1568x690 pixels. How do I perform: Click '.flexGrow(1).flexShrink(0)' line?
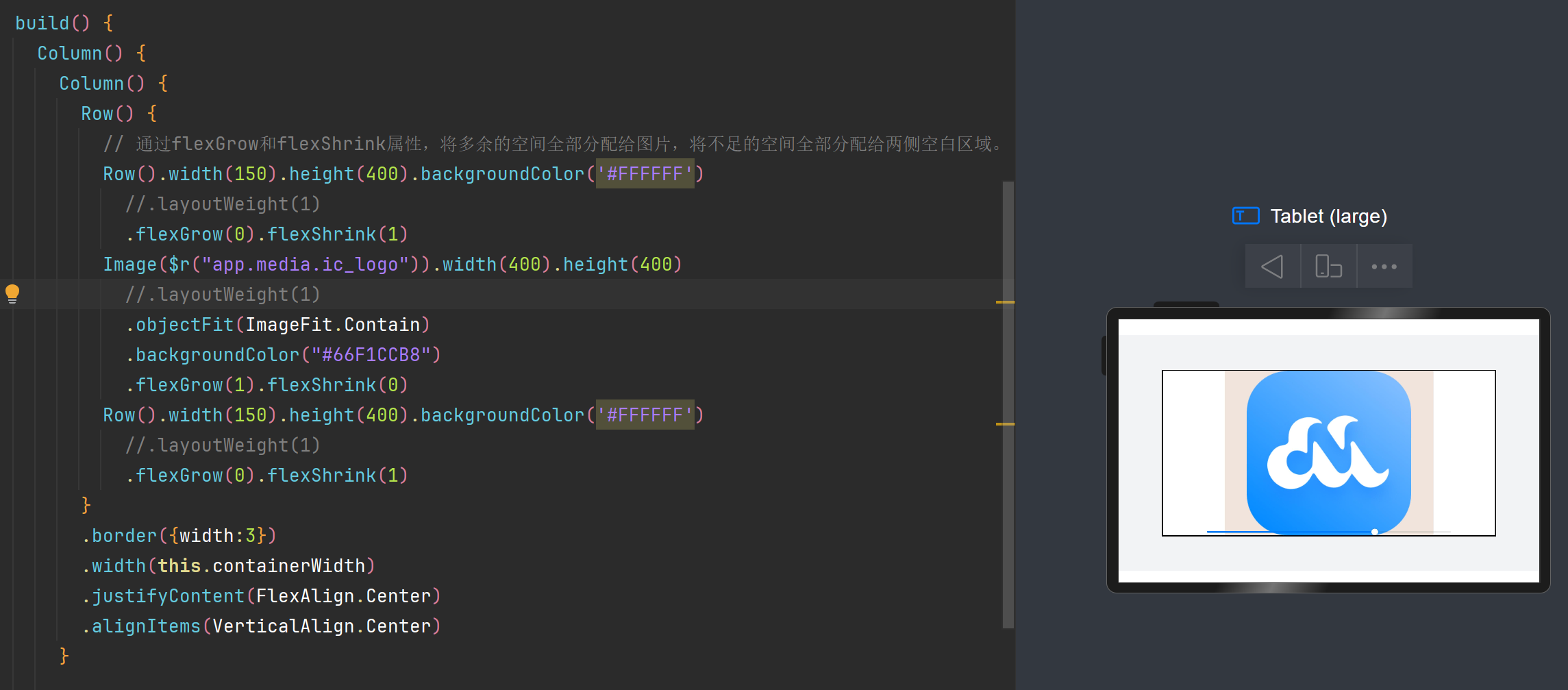tap(266, 385)
